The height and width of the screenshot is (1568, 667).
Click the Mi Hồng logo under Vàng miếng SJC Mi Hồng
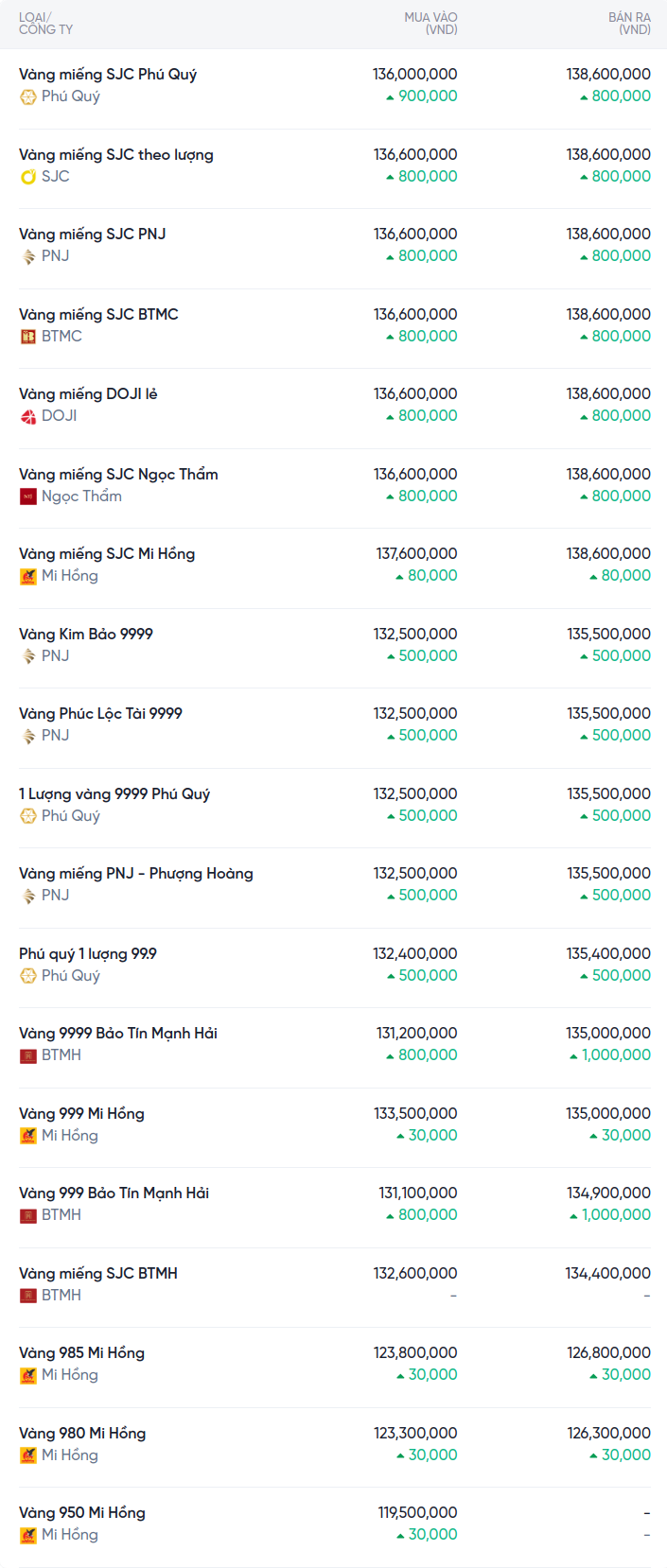tap(28, 576)
